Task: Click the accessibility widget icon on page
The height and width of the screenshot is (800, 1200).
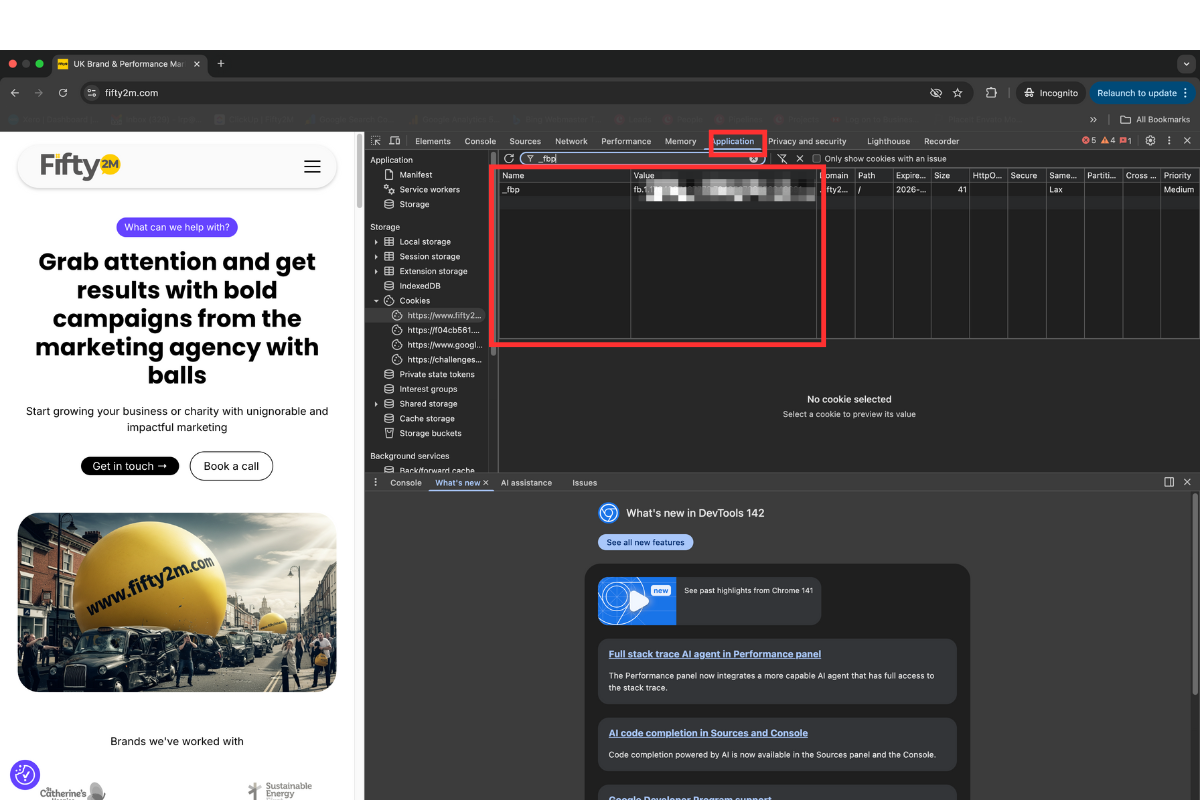Action: (25, 774)
